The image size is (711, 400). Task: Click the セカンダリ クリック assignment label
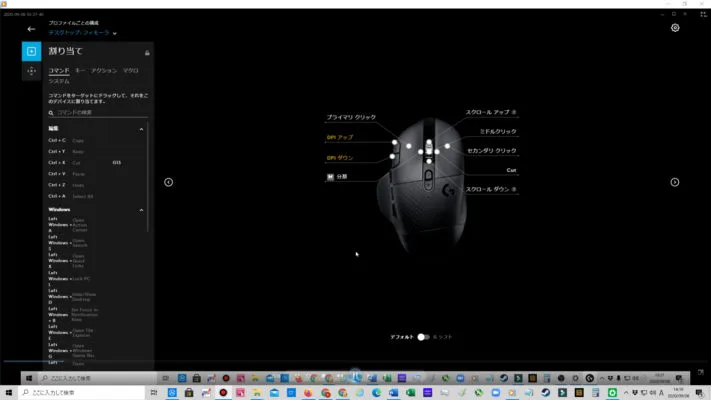(492, 151)
